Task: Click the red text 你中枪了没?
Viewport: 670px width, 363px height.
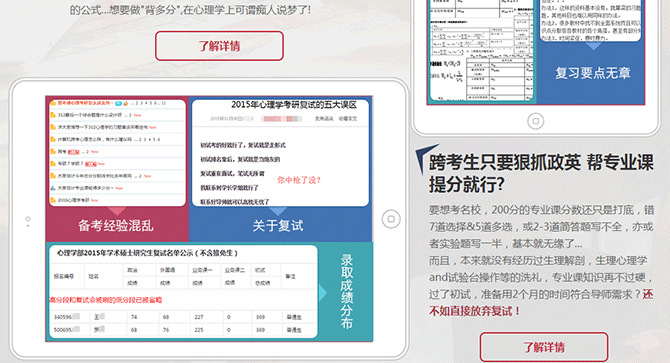Action: coord(299,180)
